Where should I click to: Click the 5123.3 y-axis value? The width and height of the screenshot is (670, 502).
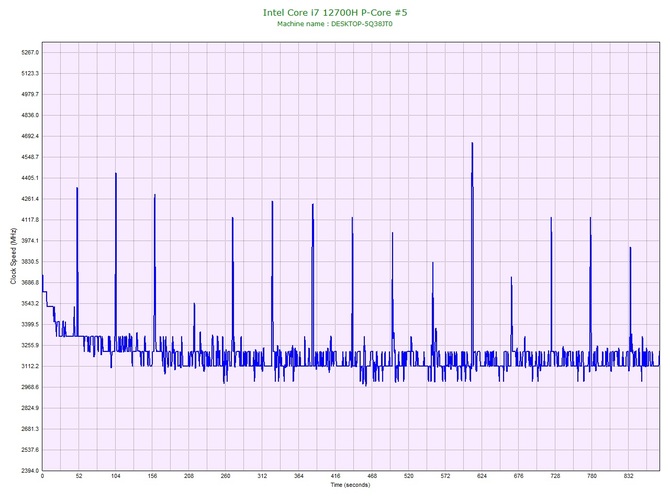click(x=30, y=73)
